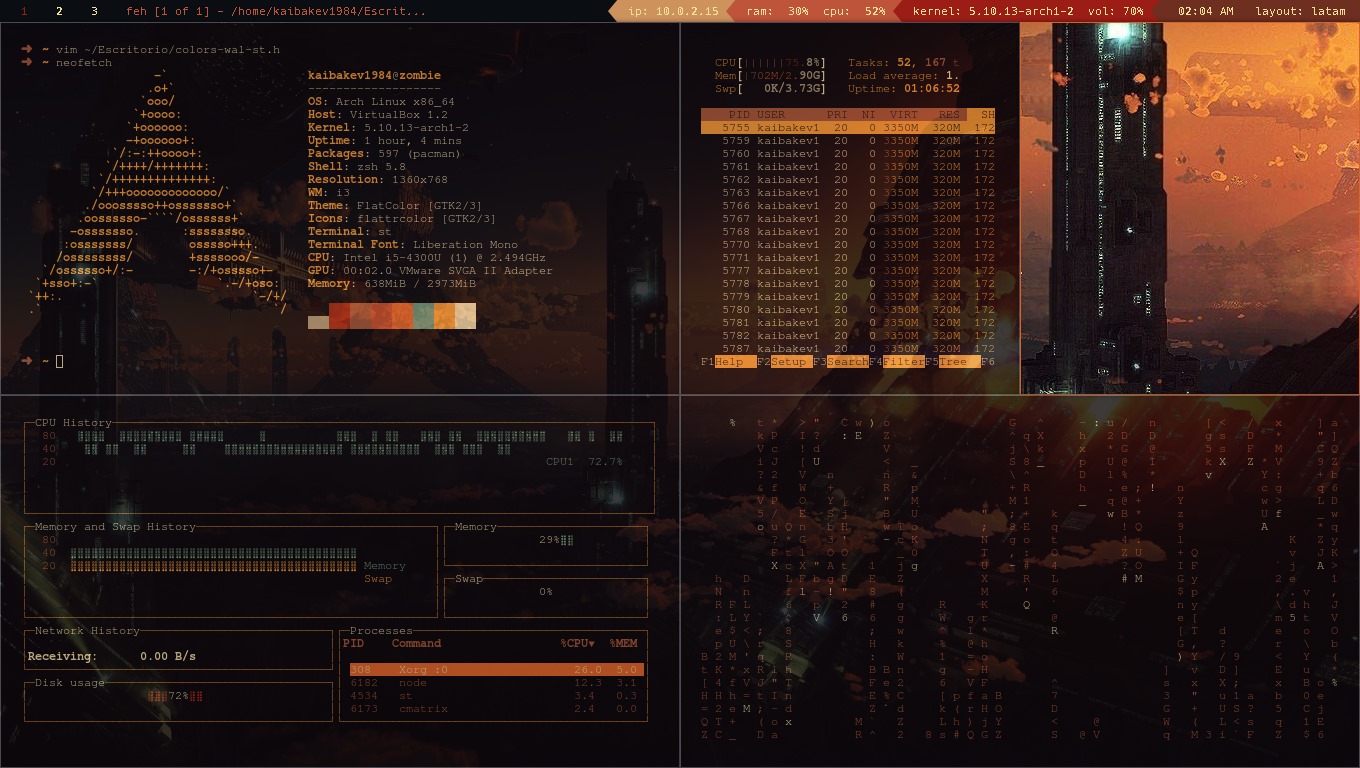Click the red swatch in neofetch palette
Screen dimensions: 1360x768
340,317
